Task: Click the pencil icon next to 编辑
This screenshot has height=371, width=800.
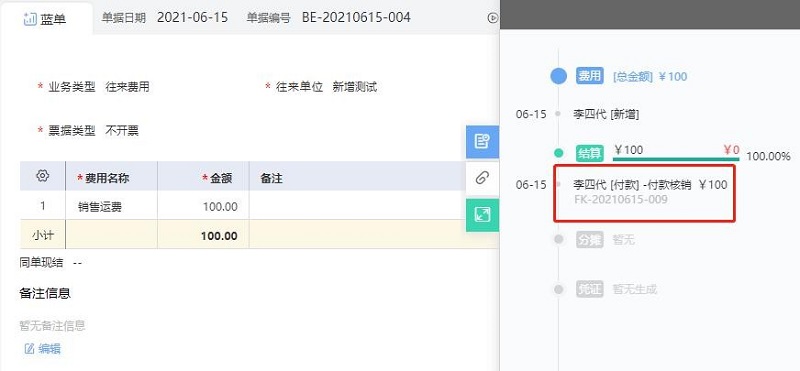Action: (30, 349)
